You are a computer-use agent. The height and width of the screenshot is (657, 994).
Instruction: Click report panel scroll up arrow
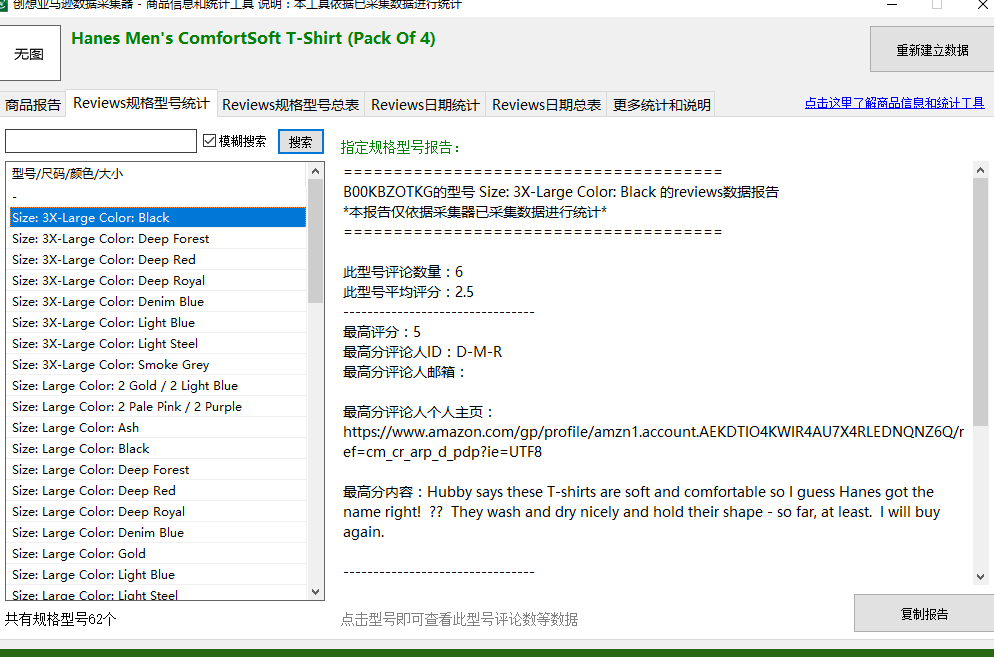tap(980, 170)
